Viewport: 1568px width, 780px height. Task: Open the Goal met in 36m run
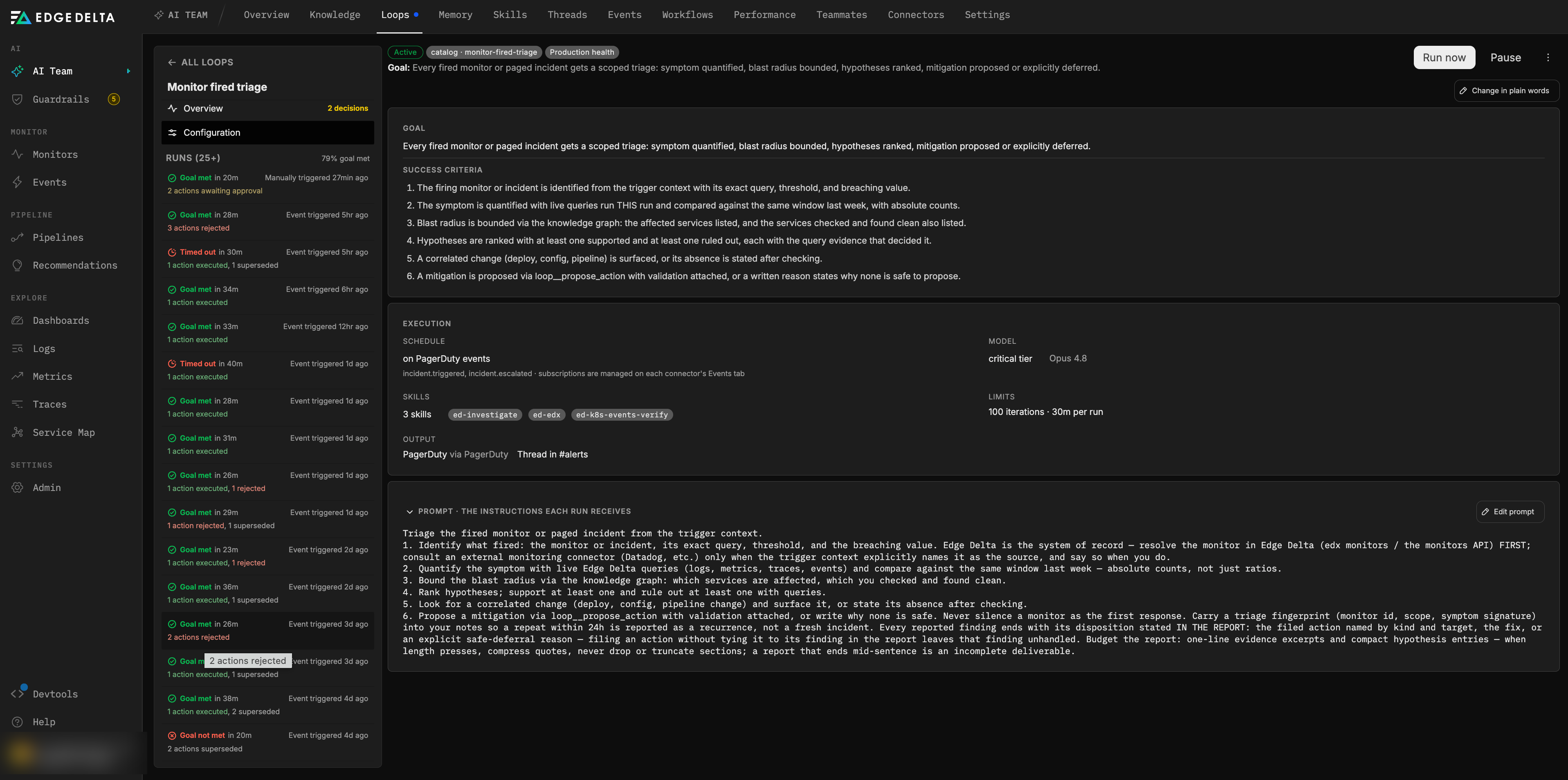tap(268, 593)
